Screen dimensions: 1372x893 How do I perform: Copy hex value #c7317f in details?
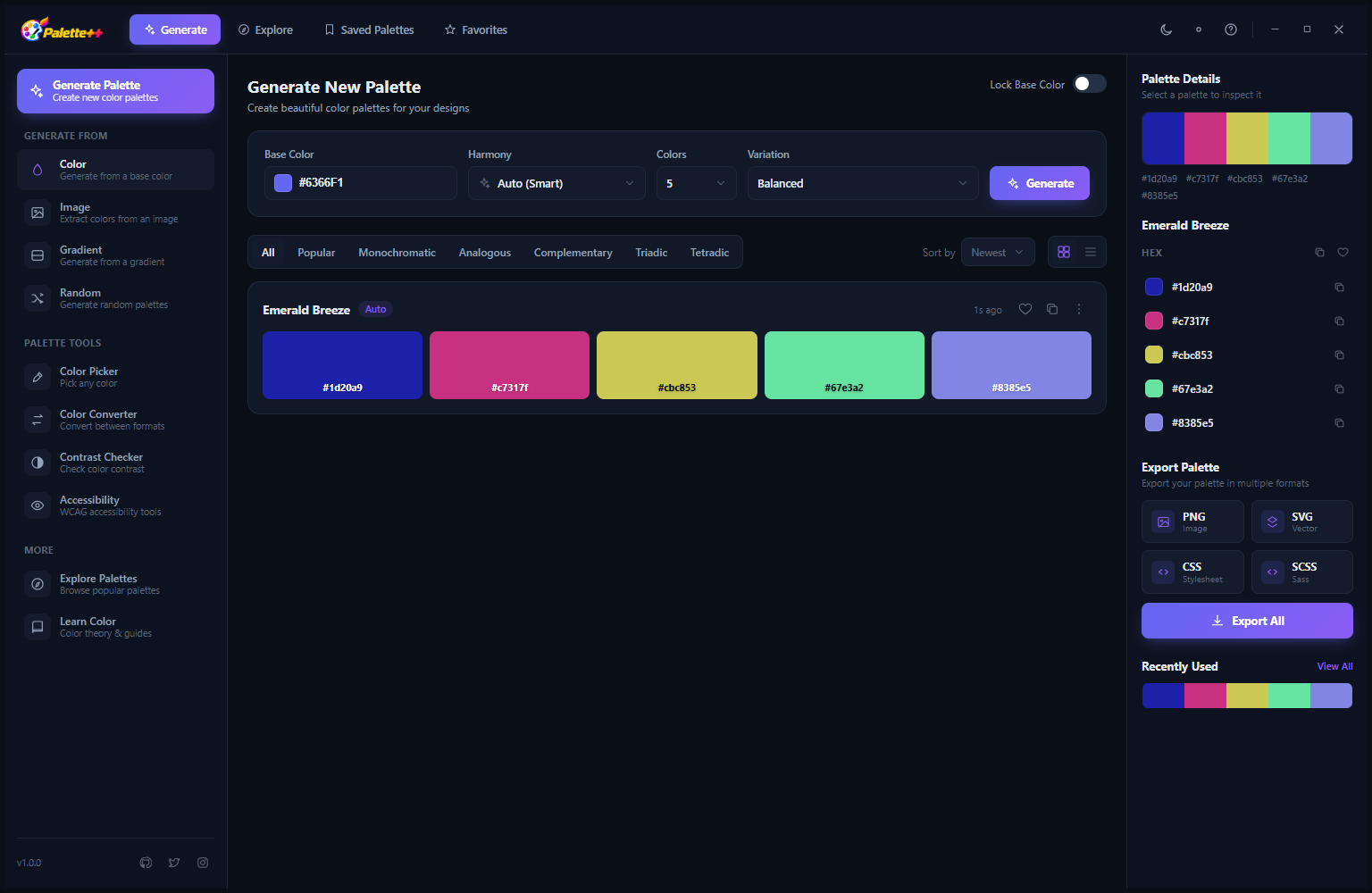[1339, 321]
